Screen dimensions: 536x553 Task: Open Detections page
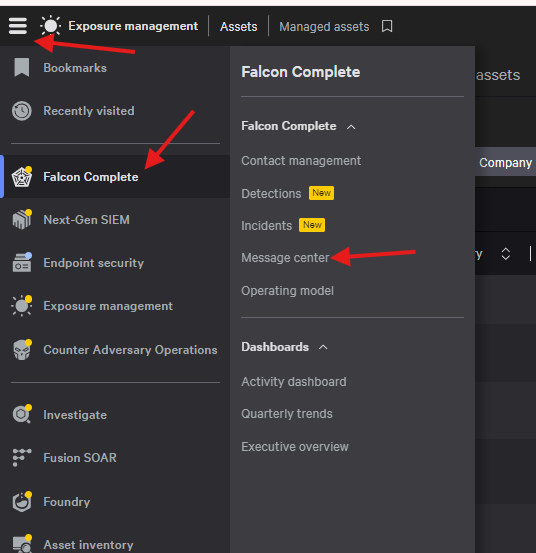pyautogui.click(x=271, y=194)
